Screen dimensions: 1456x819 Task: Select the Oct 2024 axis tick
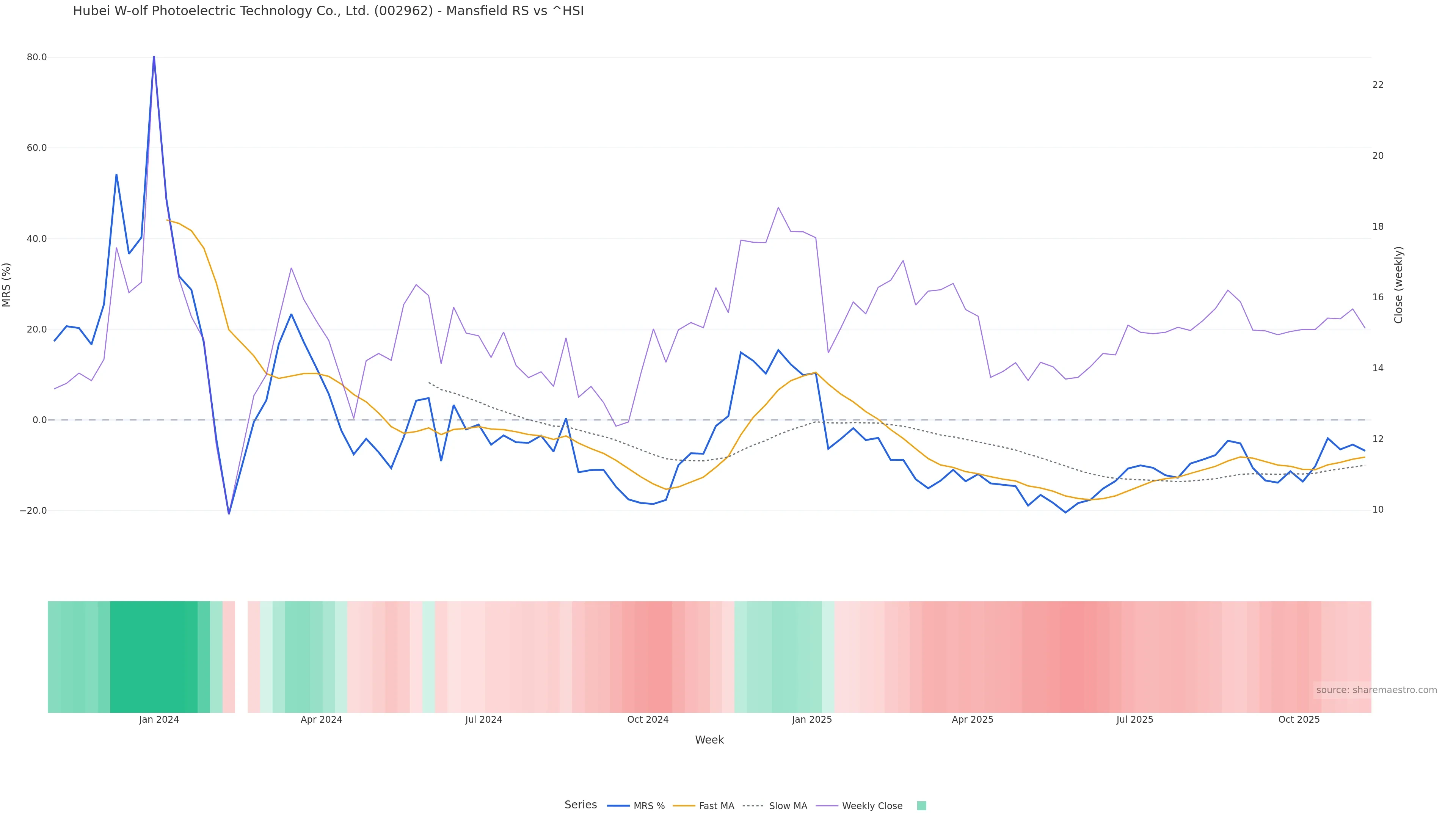(648, 720)
